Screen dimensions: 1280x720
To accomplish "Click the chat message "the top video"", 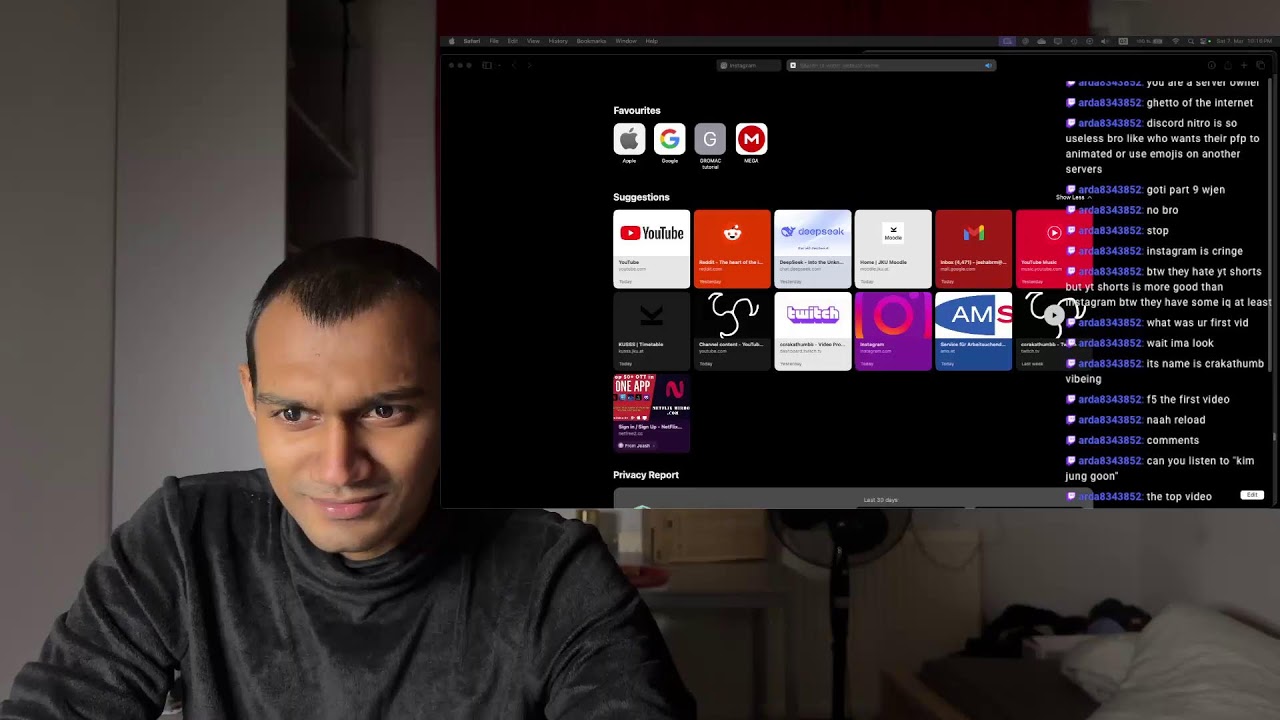I will 1179,497.
